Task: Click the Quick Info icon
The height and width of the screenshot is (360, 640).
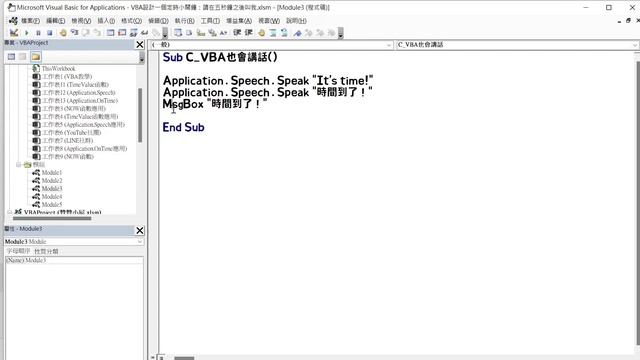Action: click(x=201, y=33)
